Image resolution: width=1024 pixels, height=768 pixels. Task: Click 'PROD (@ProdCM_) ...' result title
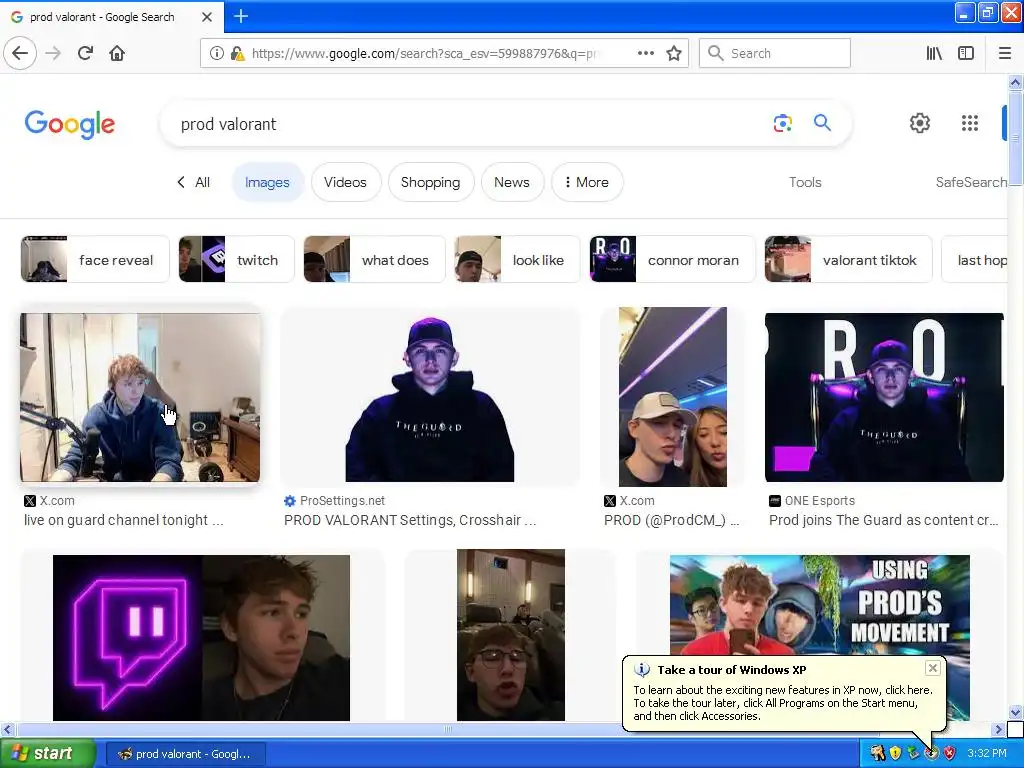click(x=671, y=520)
